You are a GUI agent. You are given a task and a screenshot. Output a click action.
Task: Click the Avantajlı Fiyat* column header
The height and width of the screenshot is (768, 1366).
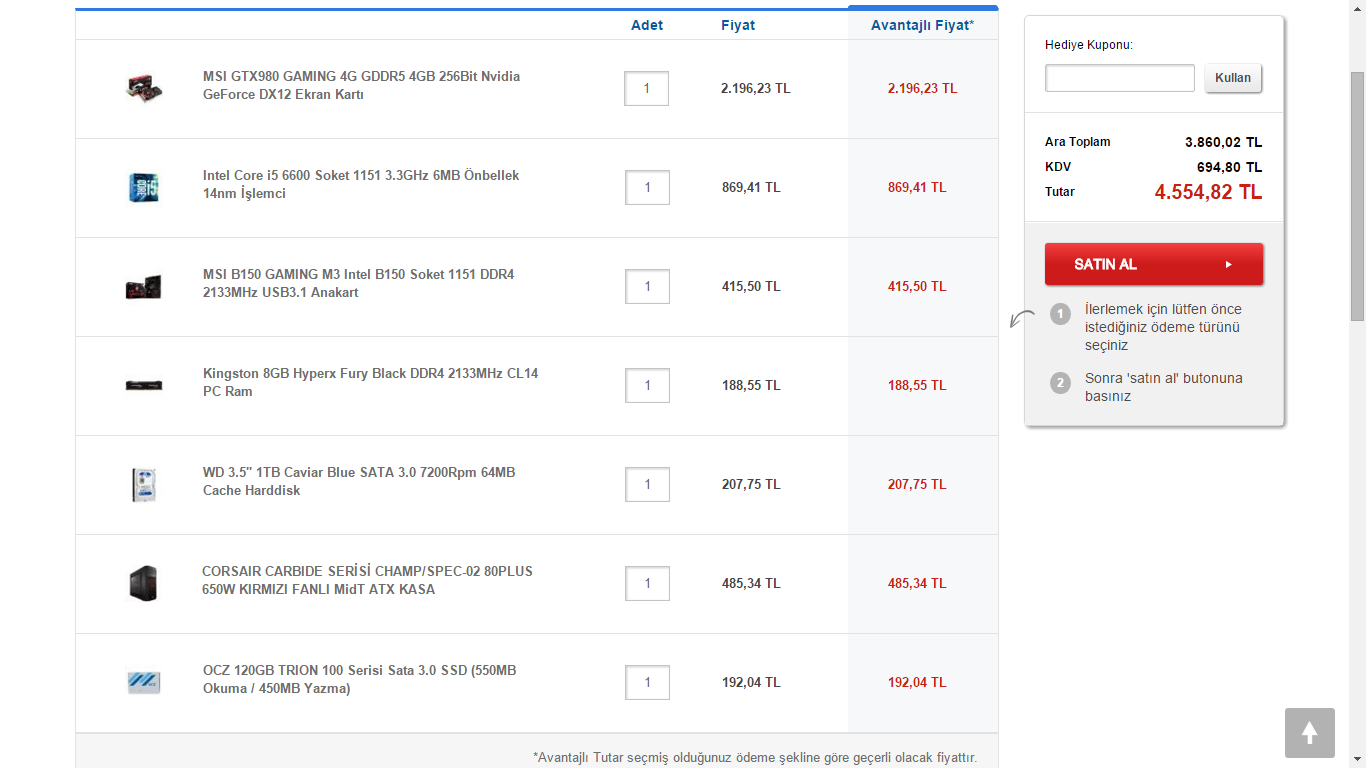tap(922, 25)
